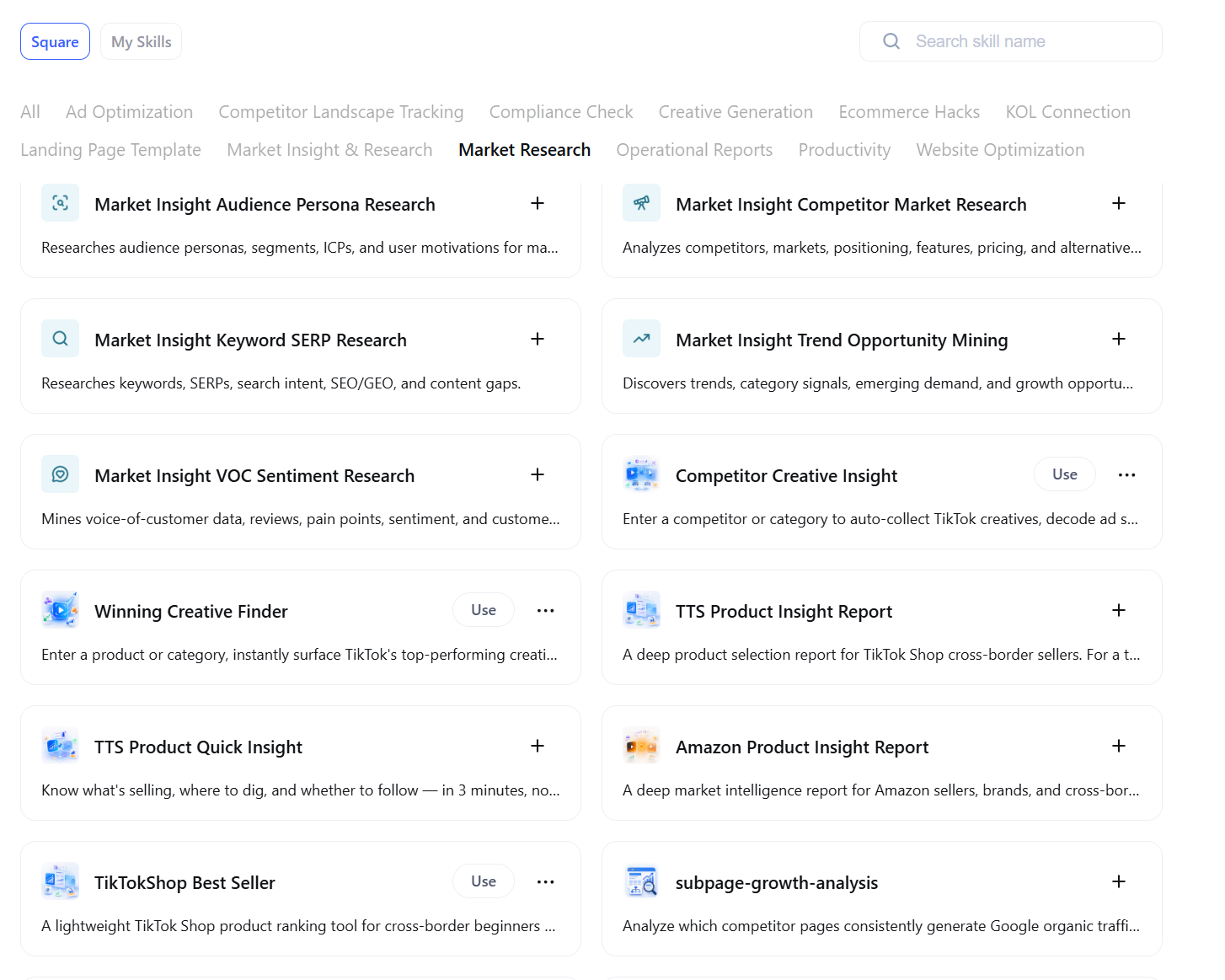The image size is (1225, 980).
Task: Add Market Insight Audience Persona Research skill
Action: (x=538, y=203)
